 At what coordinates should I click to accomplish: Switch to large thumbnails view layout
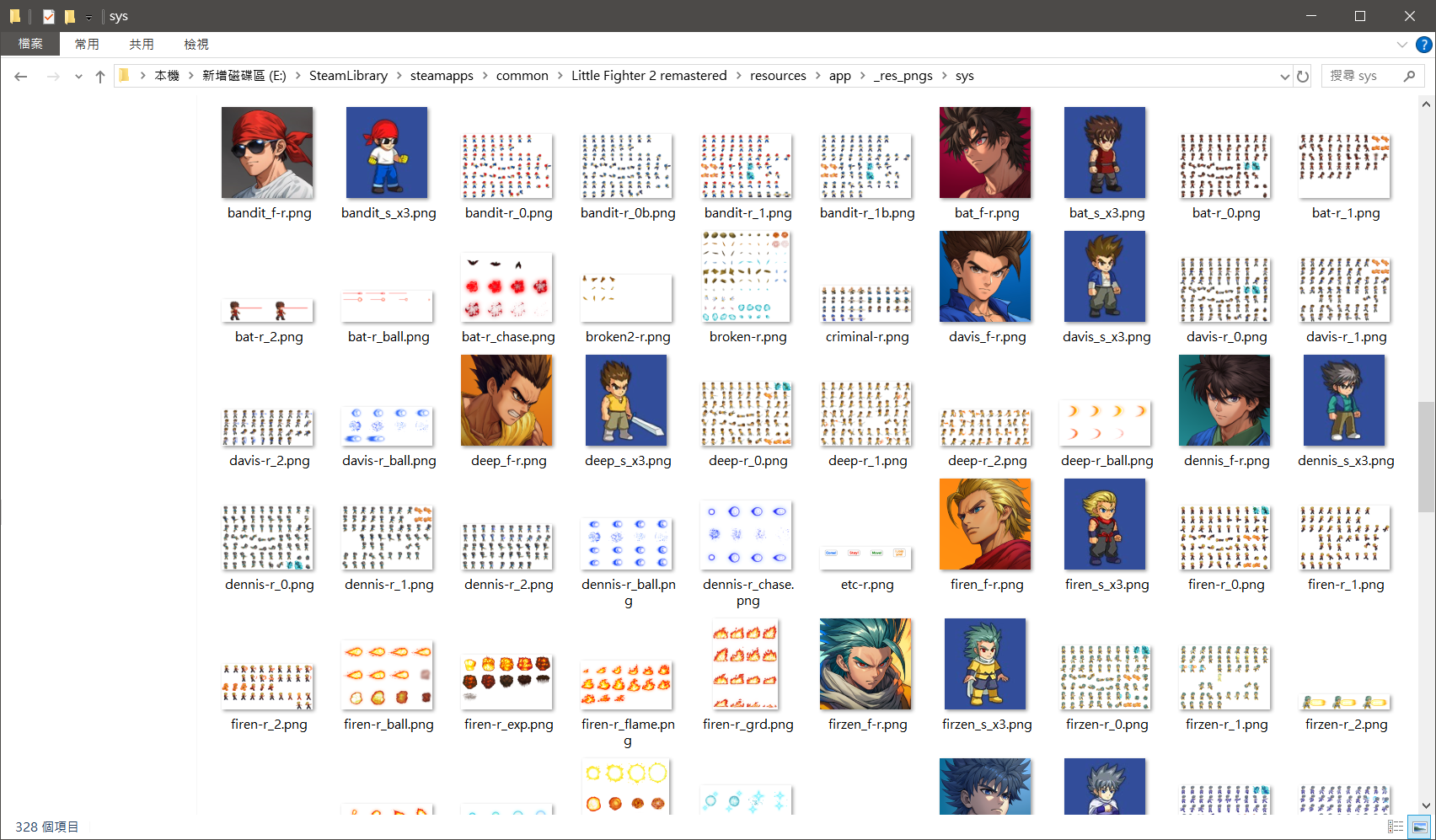click(x=1420, y=827)
